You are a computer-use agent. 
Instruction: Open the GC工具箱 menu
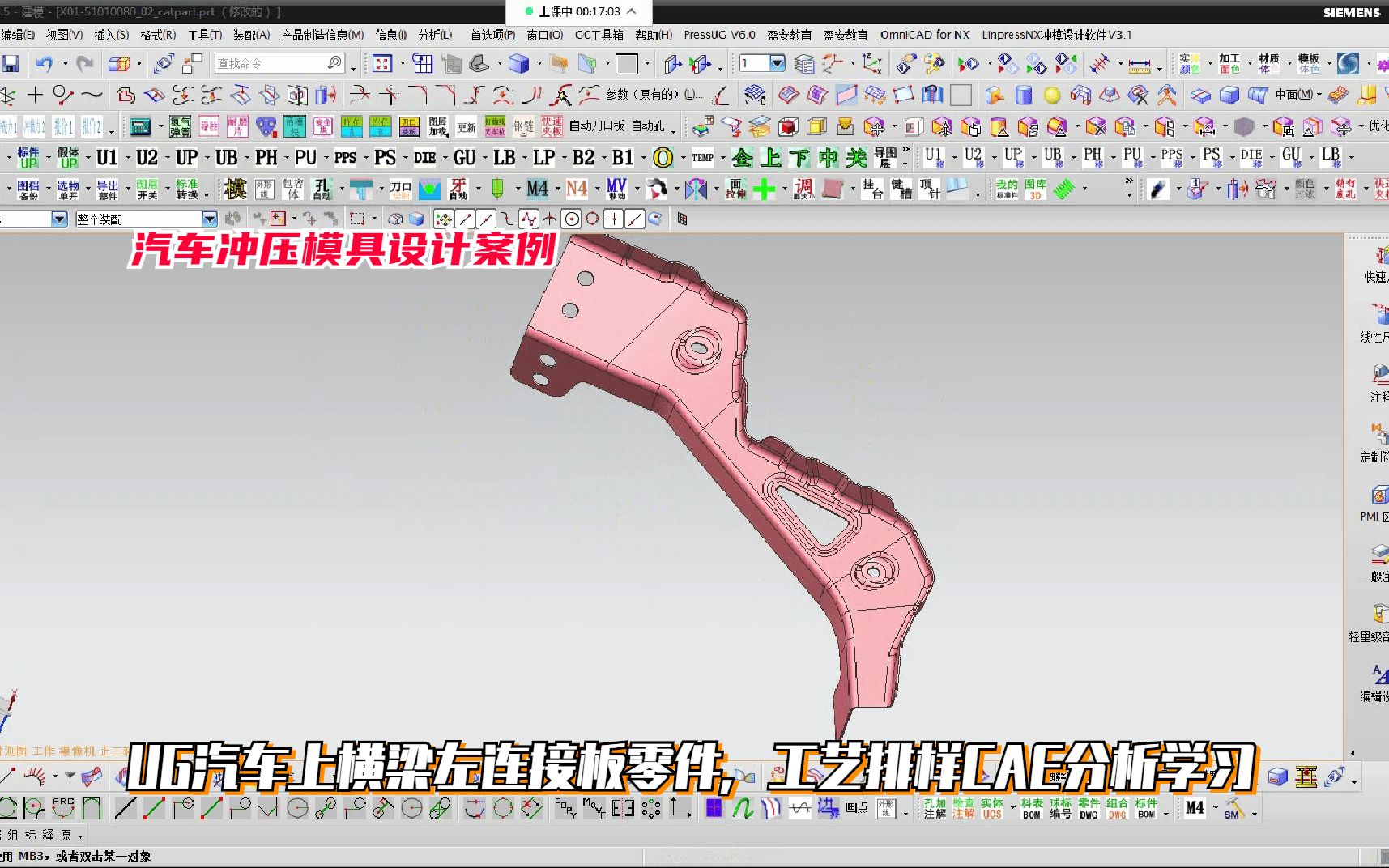coord(602,35)
